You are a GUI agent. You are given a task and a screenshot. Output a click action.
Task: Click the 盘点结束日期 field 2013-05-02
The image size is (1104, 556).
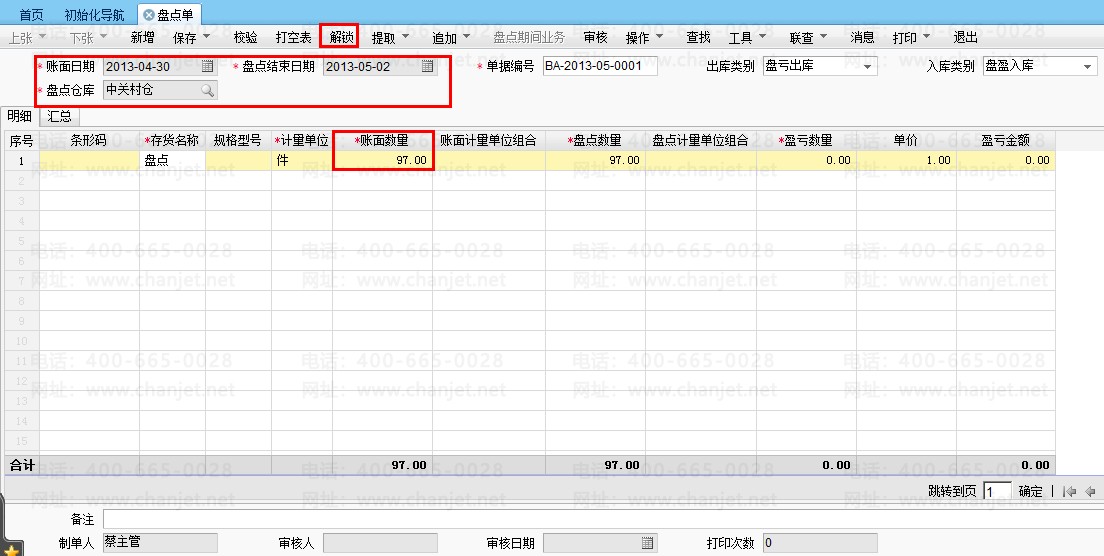click(380, 67)
